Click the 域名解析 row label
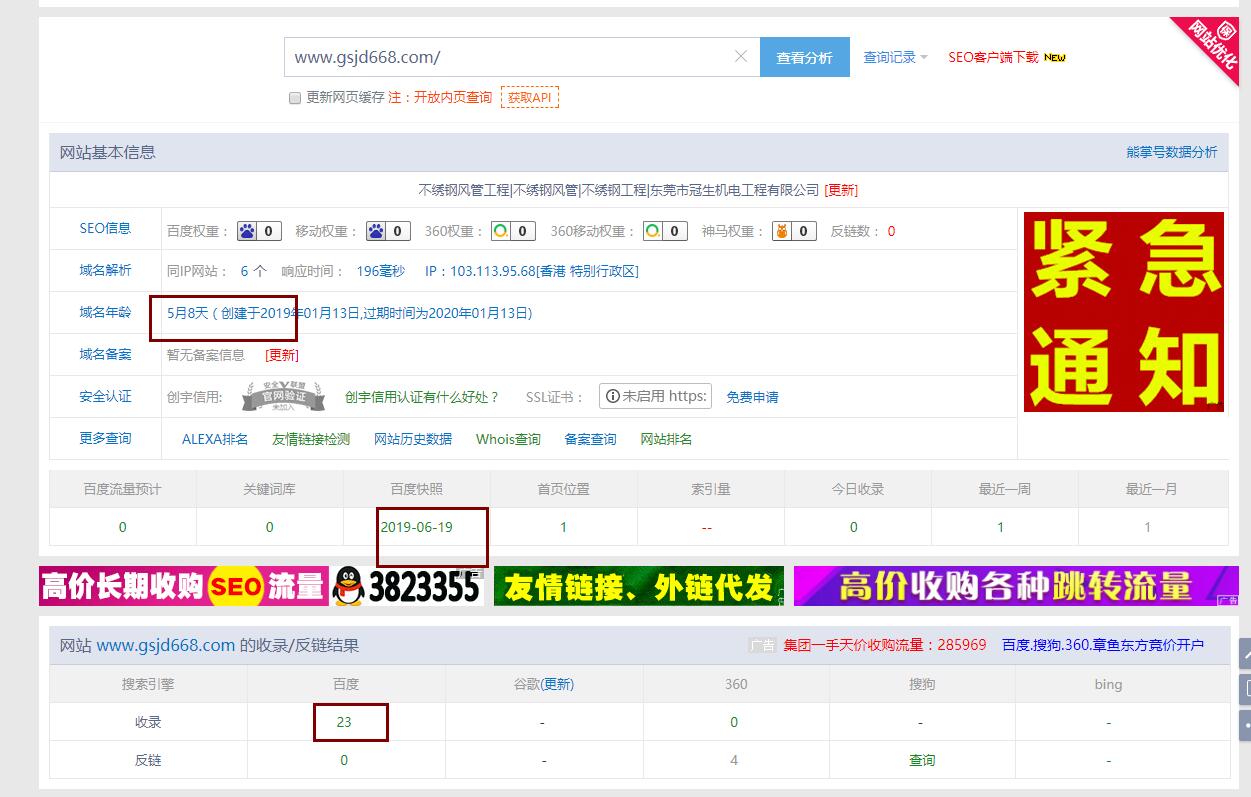Screen dimensions: 1251x797 [x=105, y=270]
